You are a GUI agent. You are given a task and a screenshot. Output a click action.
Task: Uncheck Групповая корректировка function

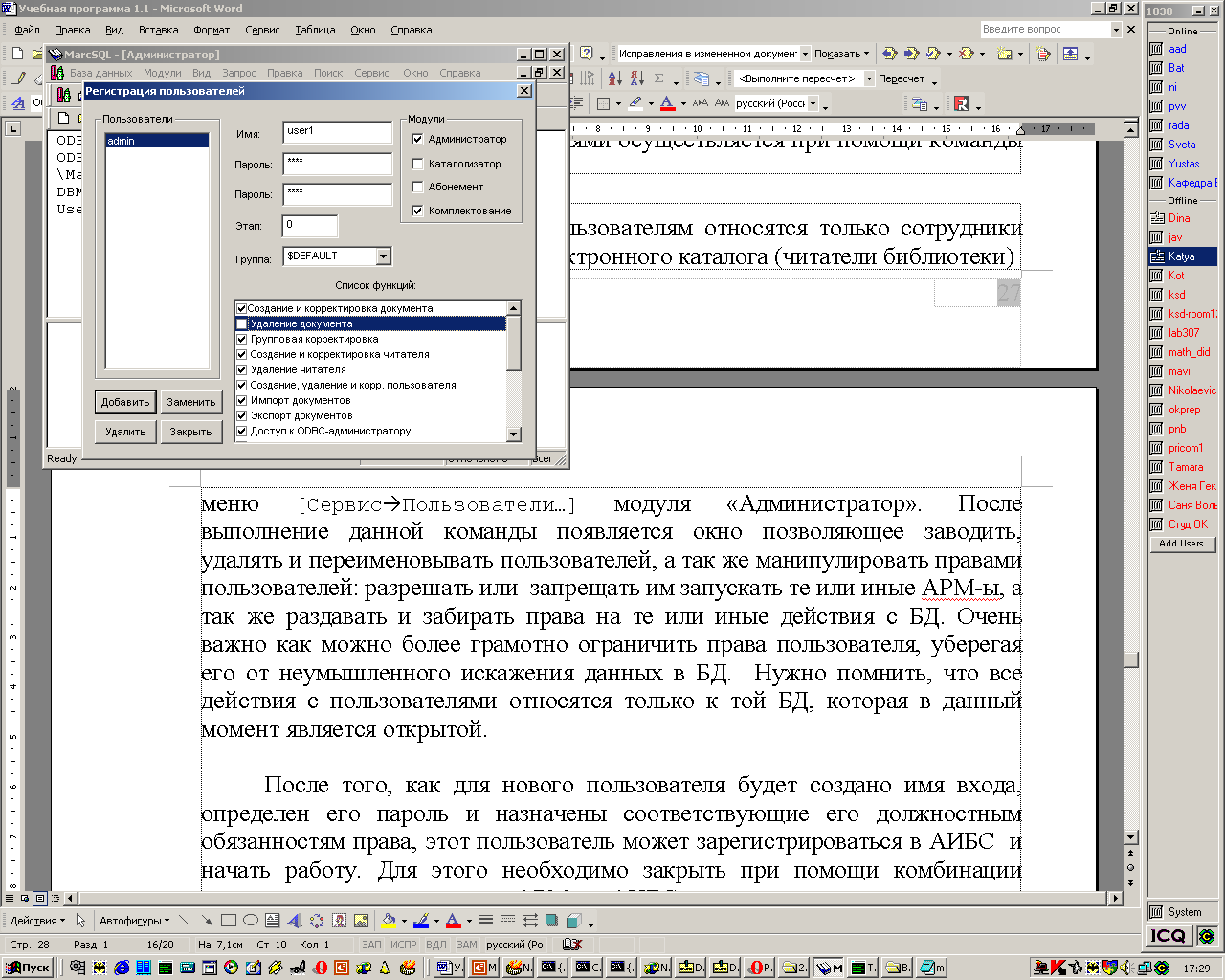(x=242, y=339)
